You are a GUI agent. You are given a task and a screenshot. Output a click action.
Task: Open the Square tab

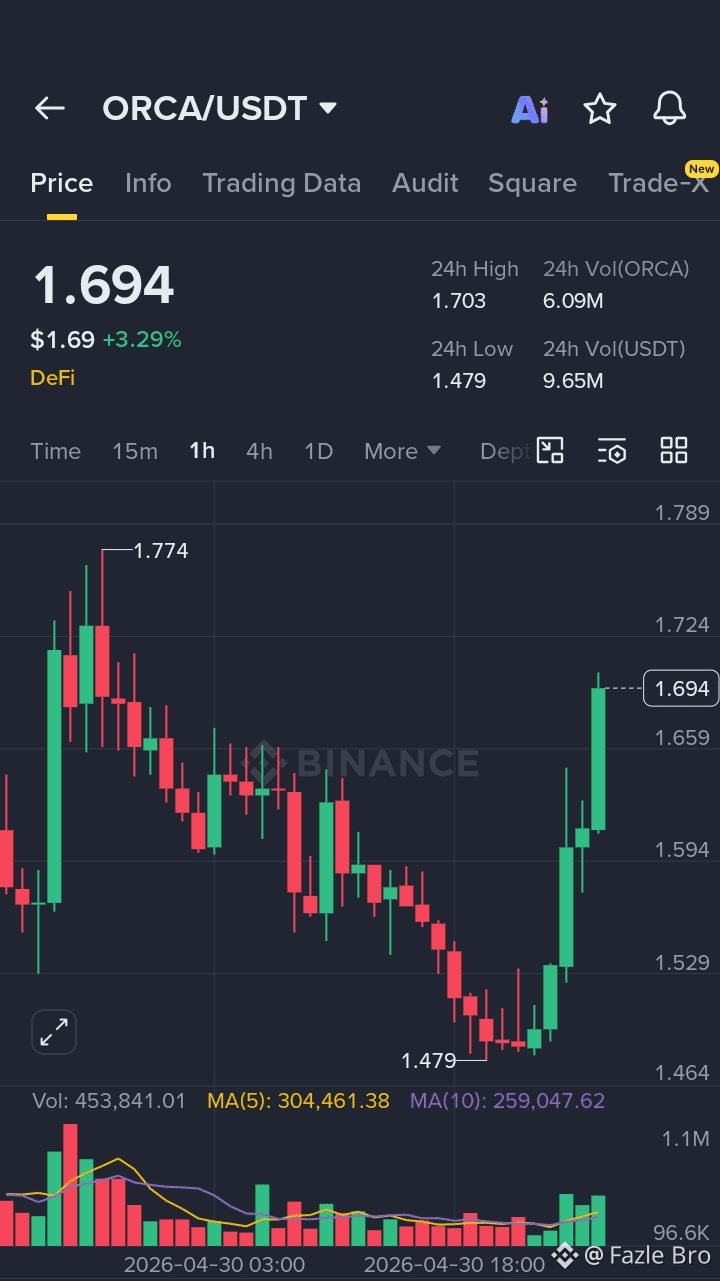(532, 183)
